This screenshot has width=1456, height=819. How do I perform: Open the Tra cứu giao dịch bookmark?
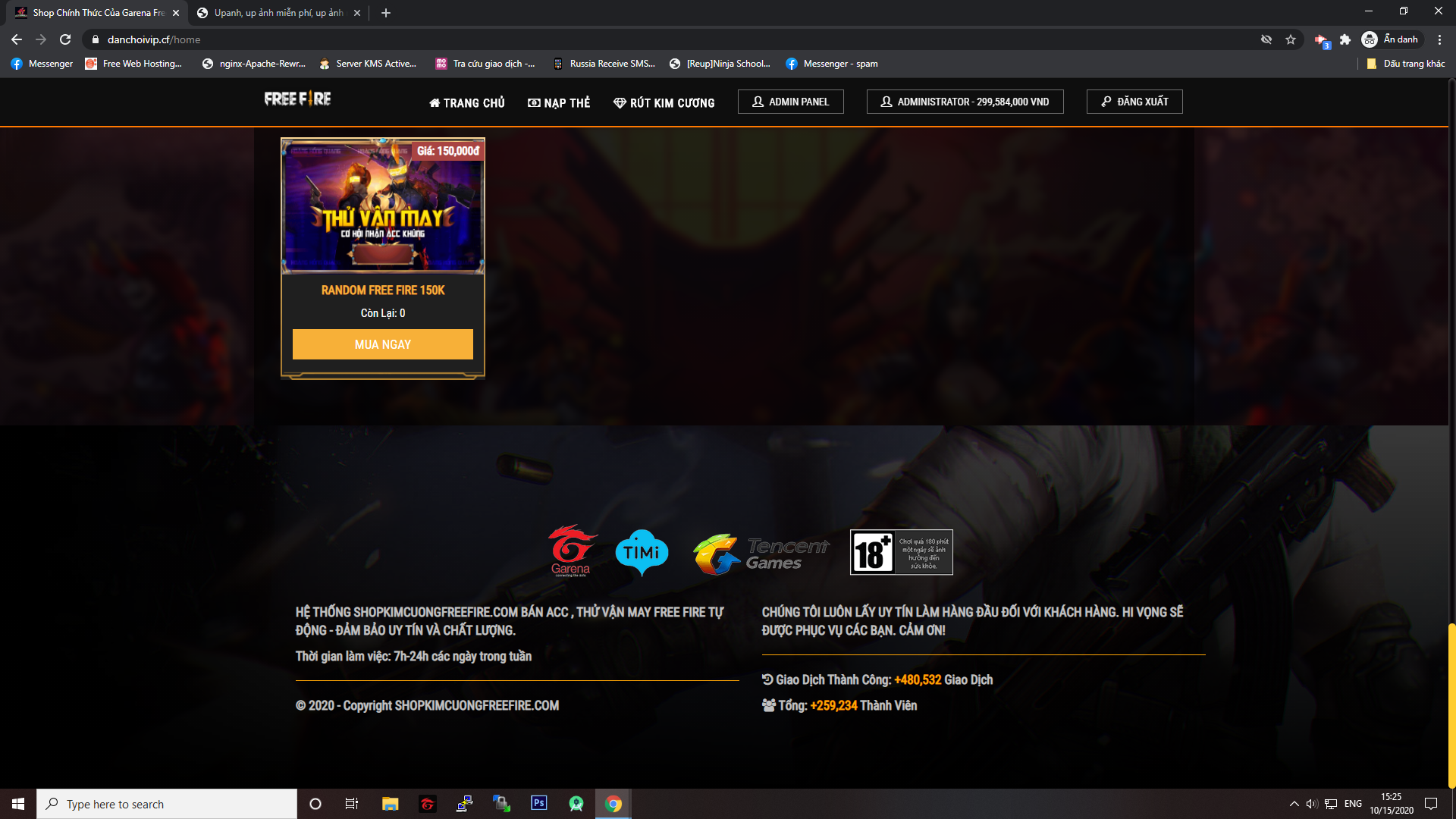coord(485,64)
